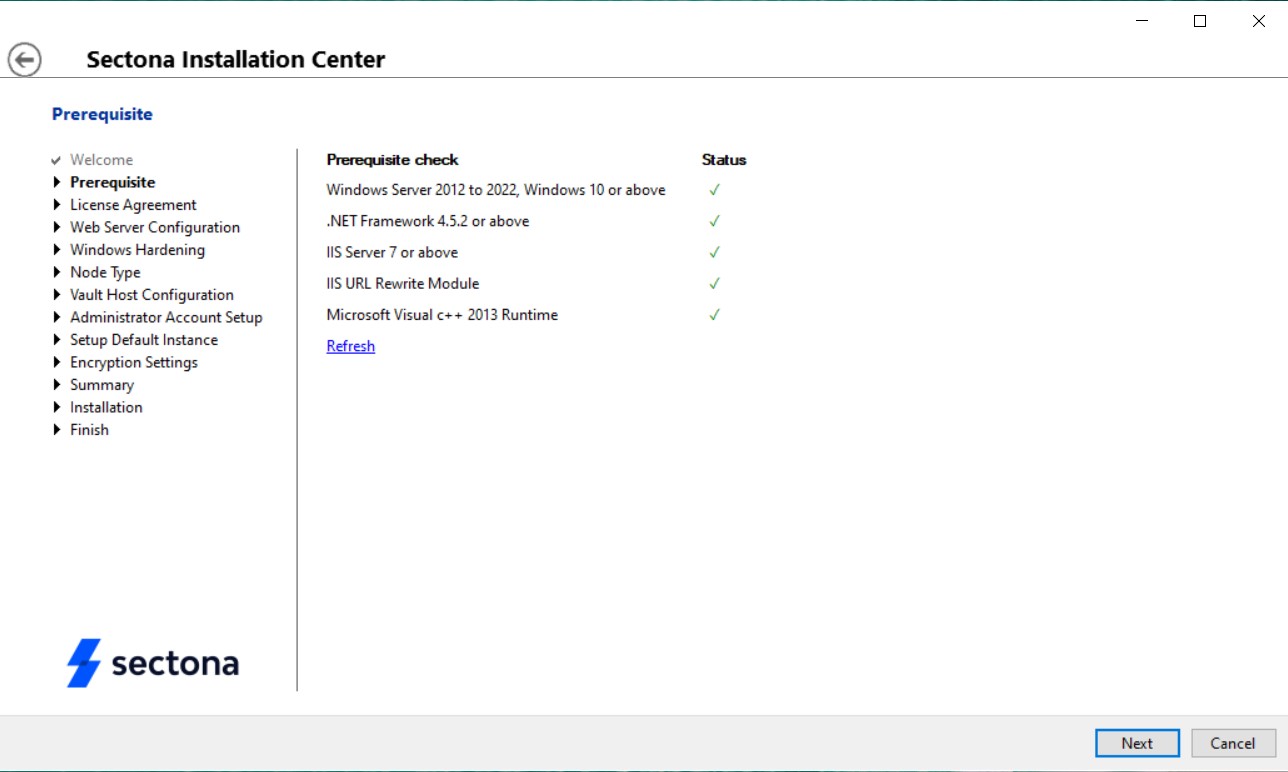Select Administrator Account Setup step
This screenshot has width=1288, height=772.
point(166,317)
